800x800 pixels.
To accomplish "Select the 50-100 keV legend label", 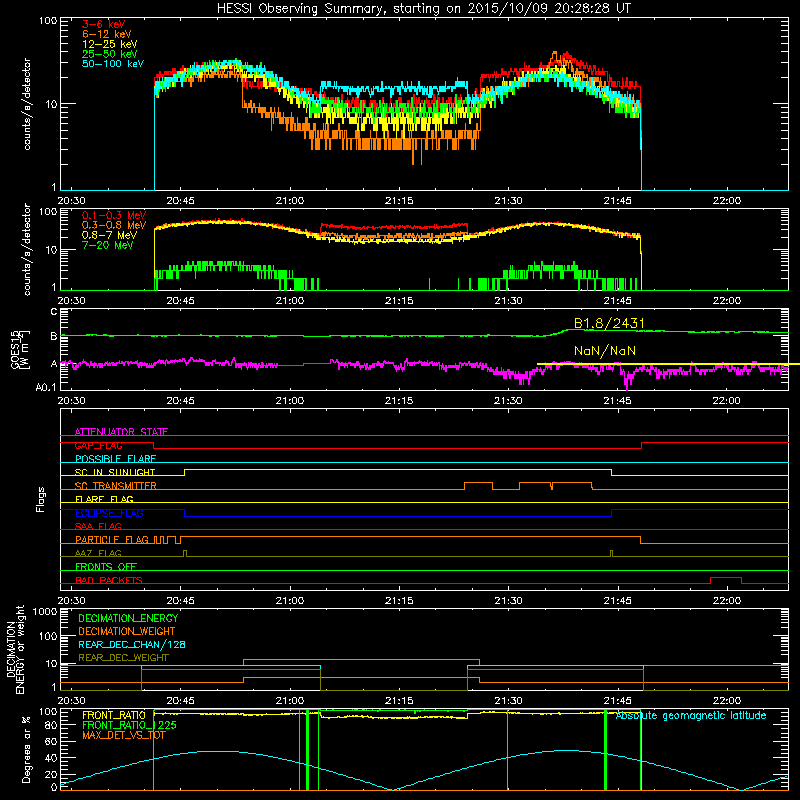I will [113, 64].
